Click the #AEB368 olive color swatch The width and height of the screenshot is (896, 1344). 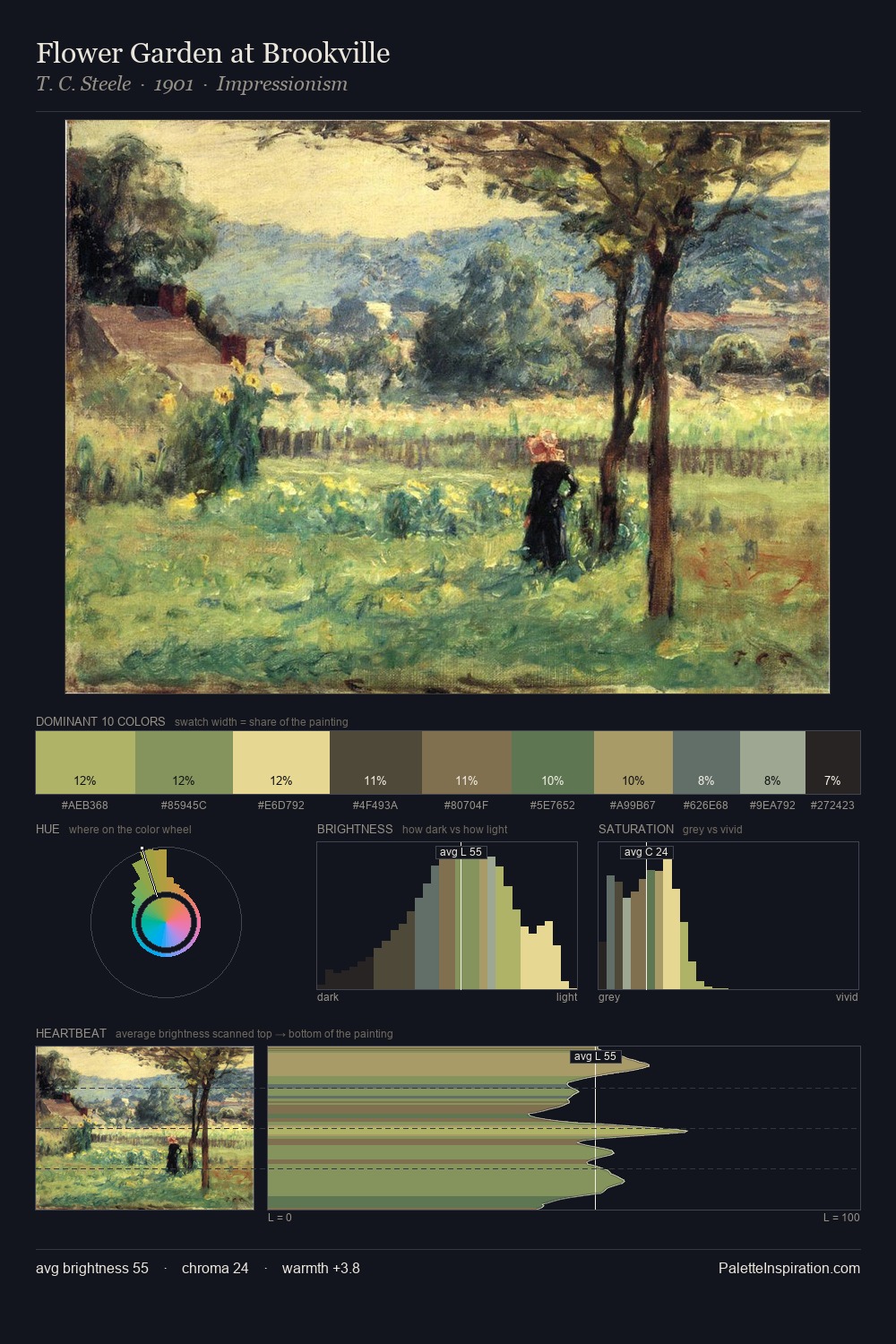point(85,762)
